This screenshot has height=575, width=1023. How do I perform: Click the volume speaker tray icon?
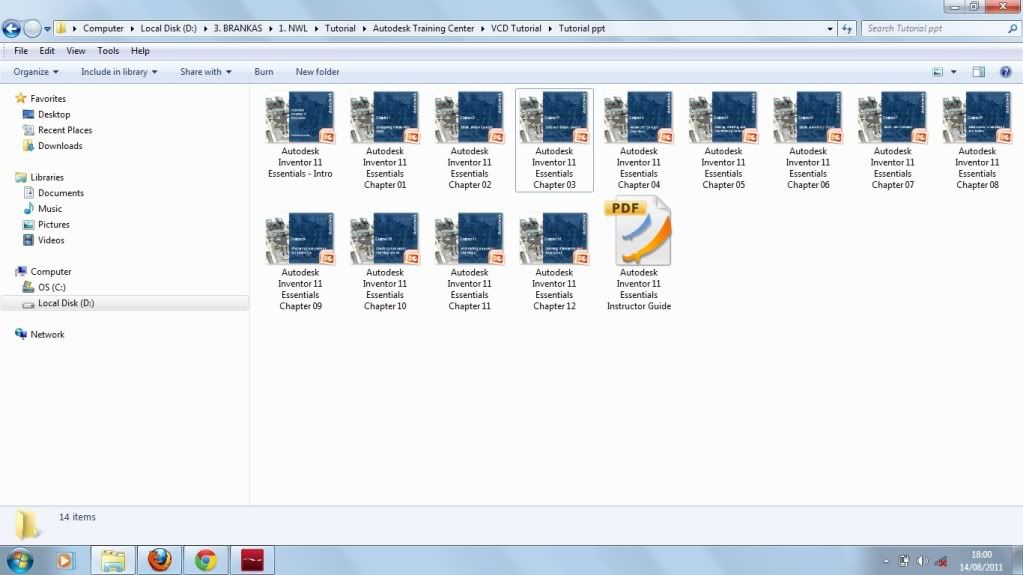coord(922,561)
